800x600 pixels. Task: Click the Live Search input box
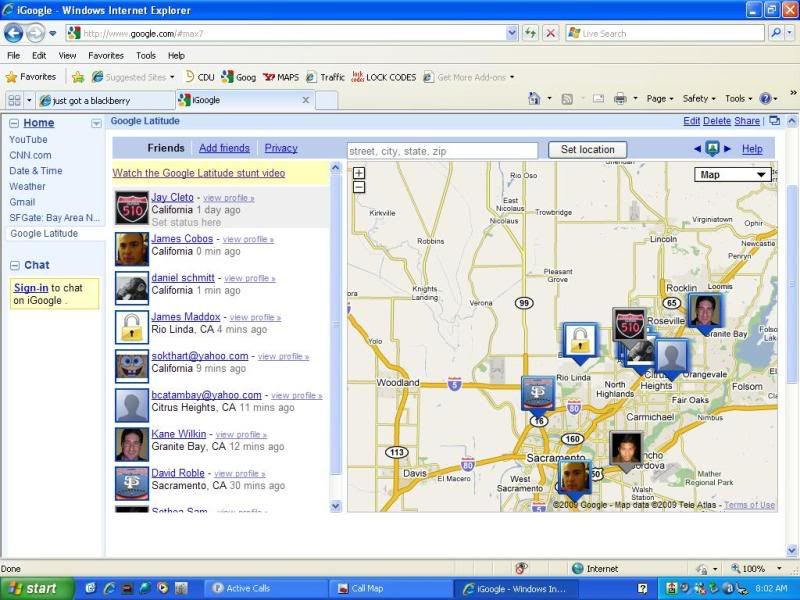pos(665,34)
